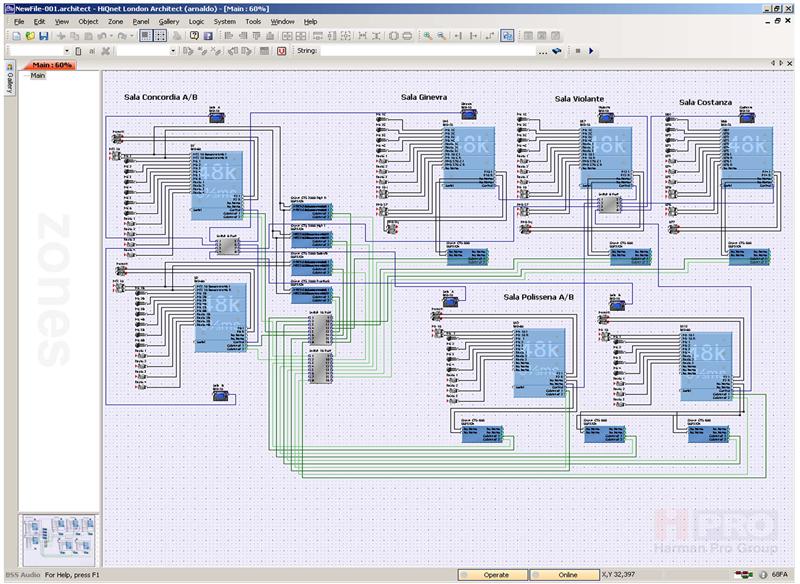Click the red U icon in second toolbar

click(x=281, y=50)
